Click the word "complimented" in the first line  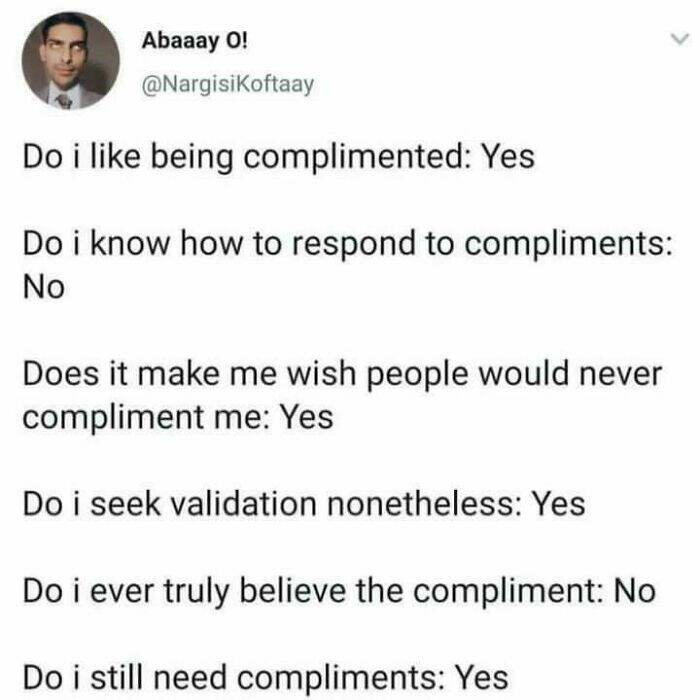click(x=367, y=157)
